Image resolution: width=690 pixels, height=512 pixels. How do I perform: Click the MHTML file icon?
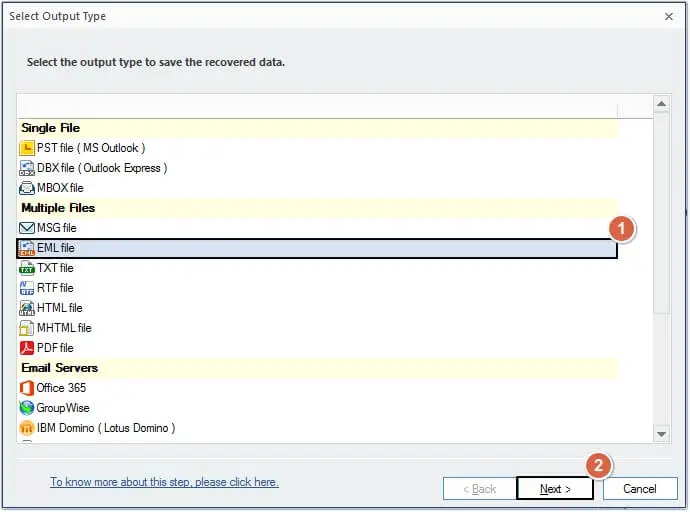tap(27, 328)
